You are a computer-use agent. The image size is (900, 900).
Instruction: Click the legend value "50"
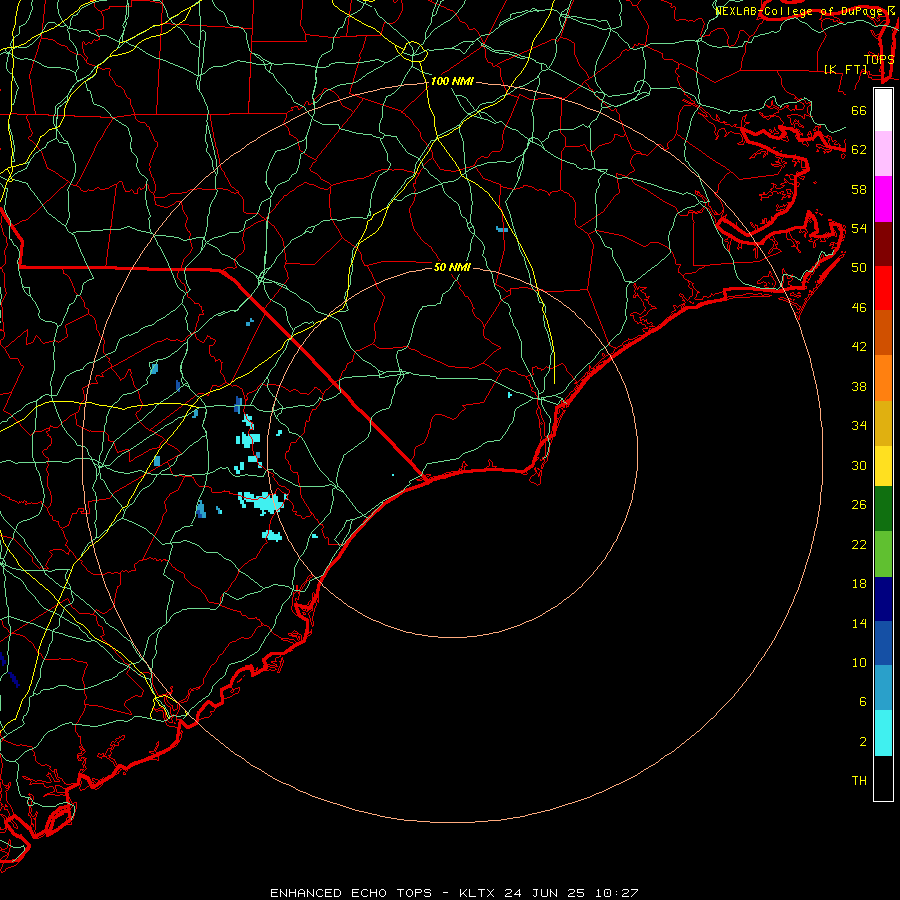tap(859, 268)
